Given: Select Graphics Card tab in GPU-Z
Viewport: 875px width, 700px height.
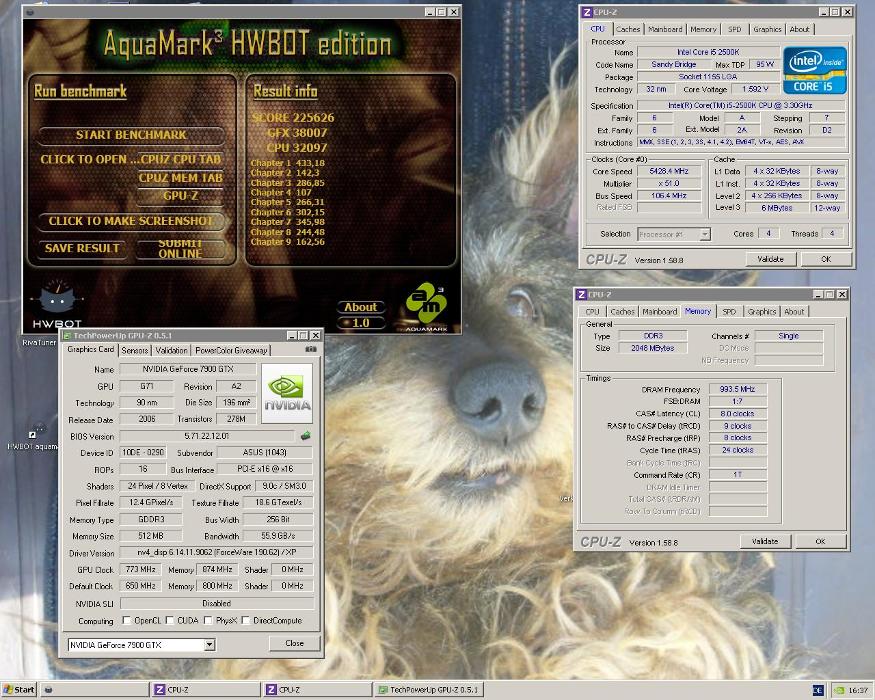Looking at the screenshot, I should pyautogui.click(x=90, y=349).
